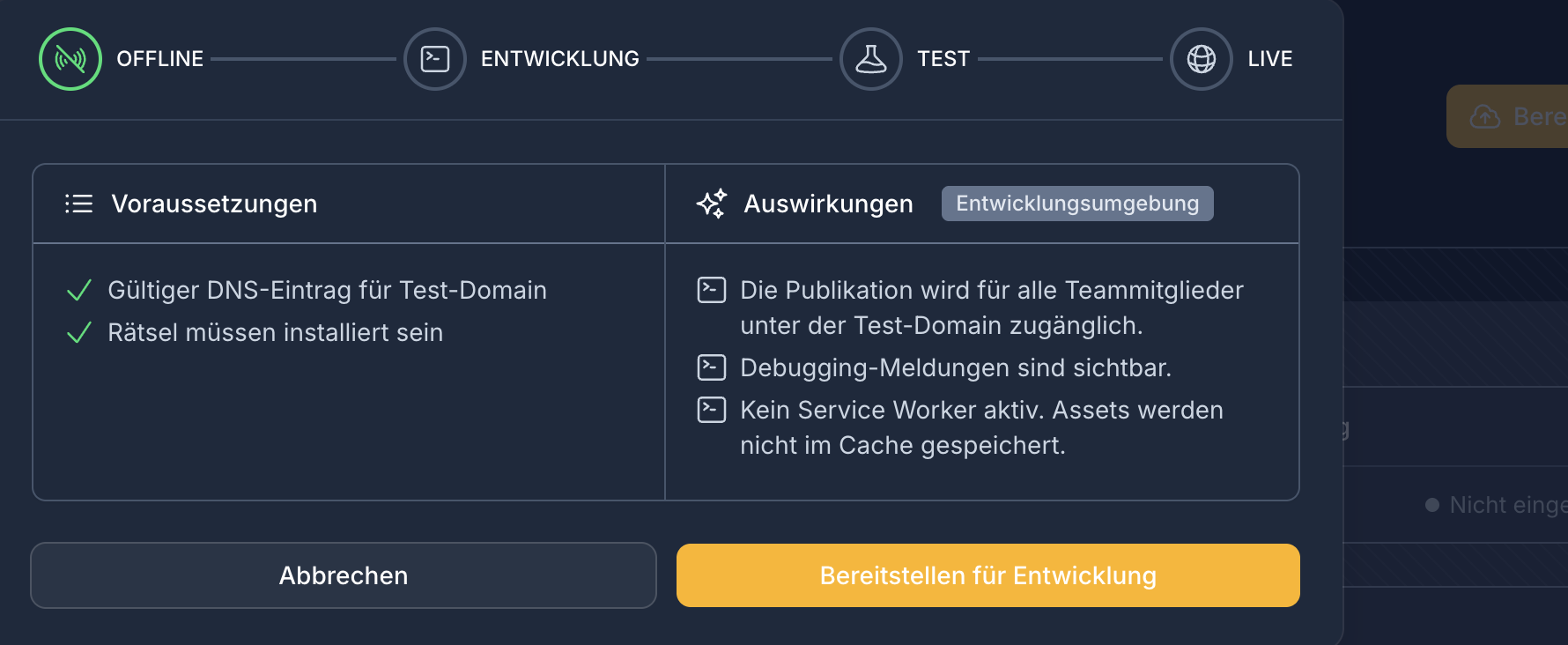Click the TEST flask icon
This screenshot has width=1568, height=645.
coord(870,59)
